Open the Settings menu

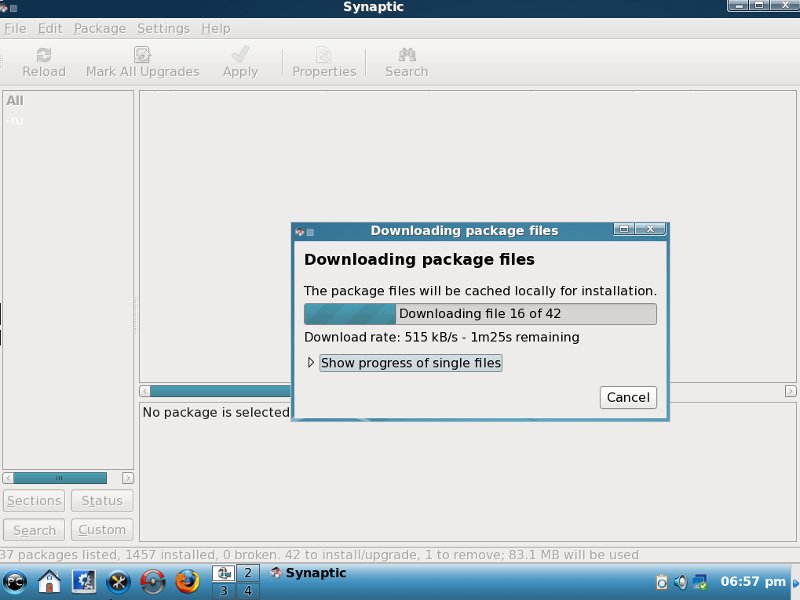[163, 28]
